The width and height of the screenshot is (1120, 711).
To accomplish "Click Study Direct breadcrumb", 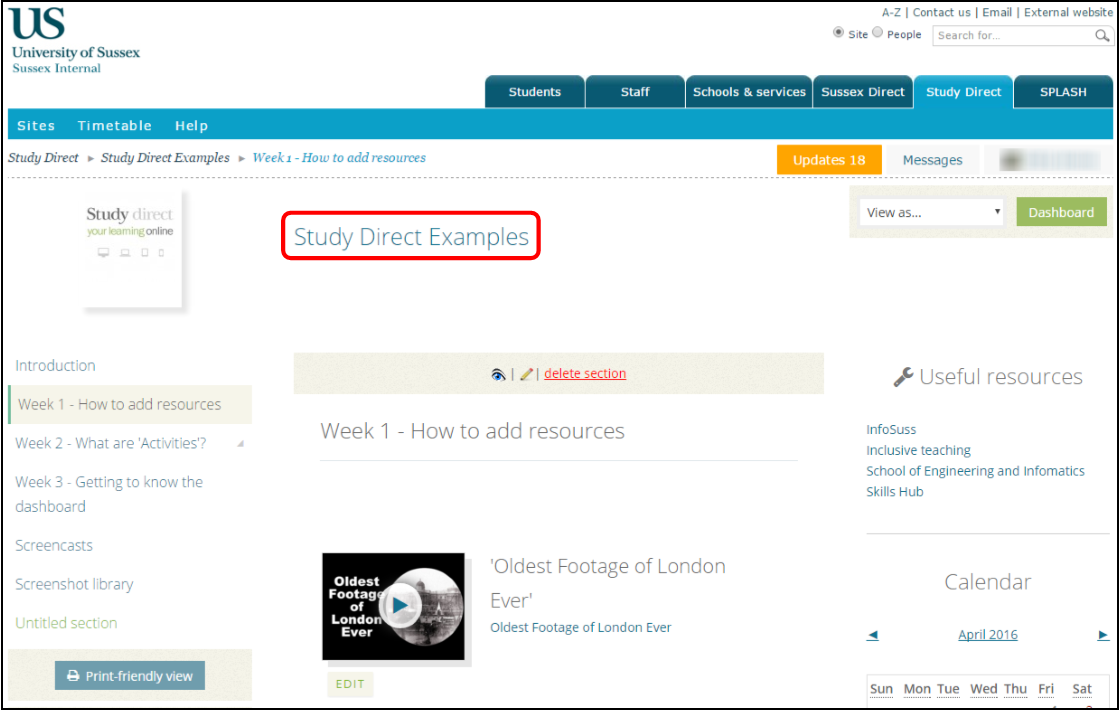I will click(x=44, y=158).
